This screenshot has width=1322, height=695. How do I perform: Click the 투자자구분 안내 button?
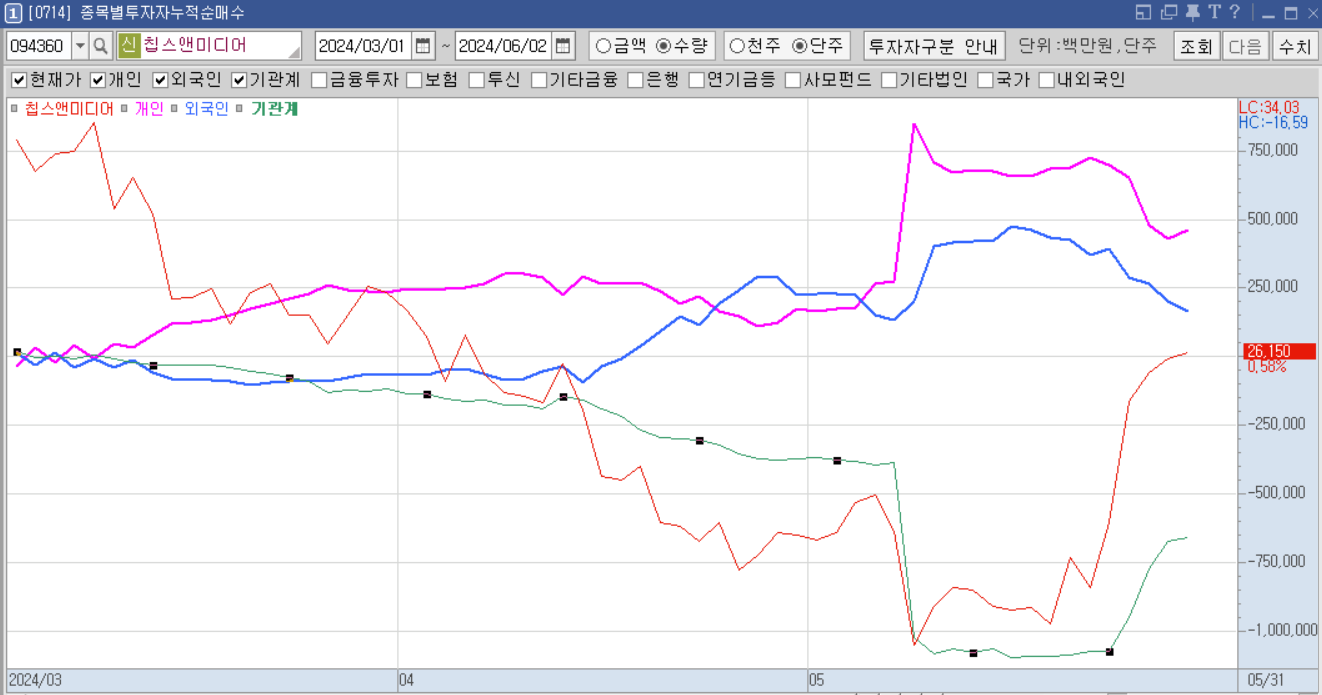coord(934,46)
